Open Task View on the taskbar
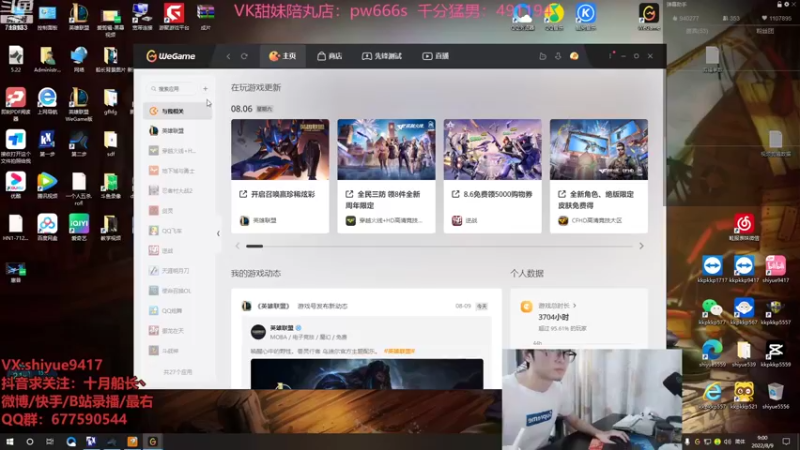 tap(49, 441)
